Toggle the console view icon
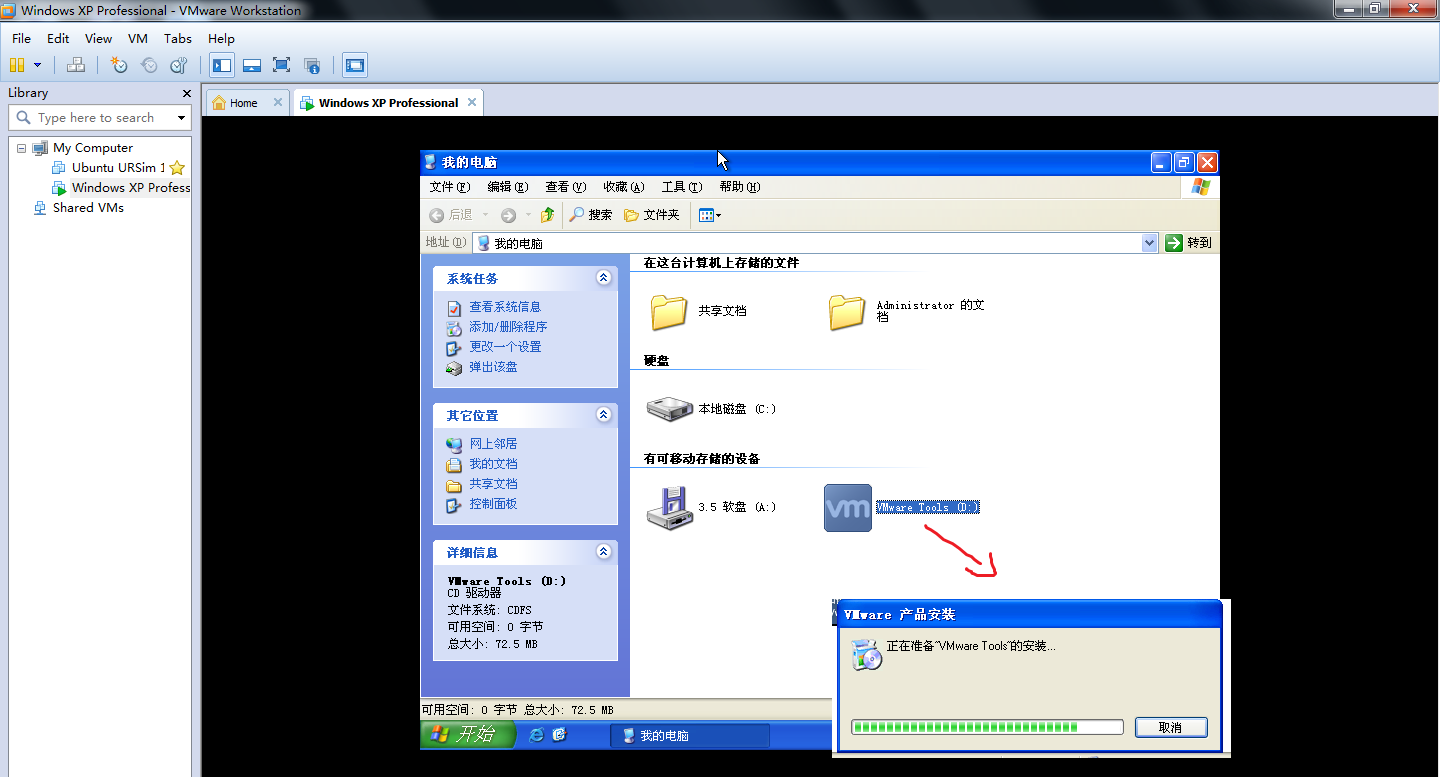The image size is (1440, 777). tap(355, 65)
